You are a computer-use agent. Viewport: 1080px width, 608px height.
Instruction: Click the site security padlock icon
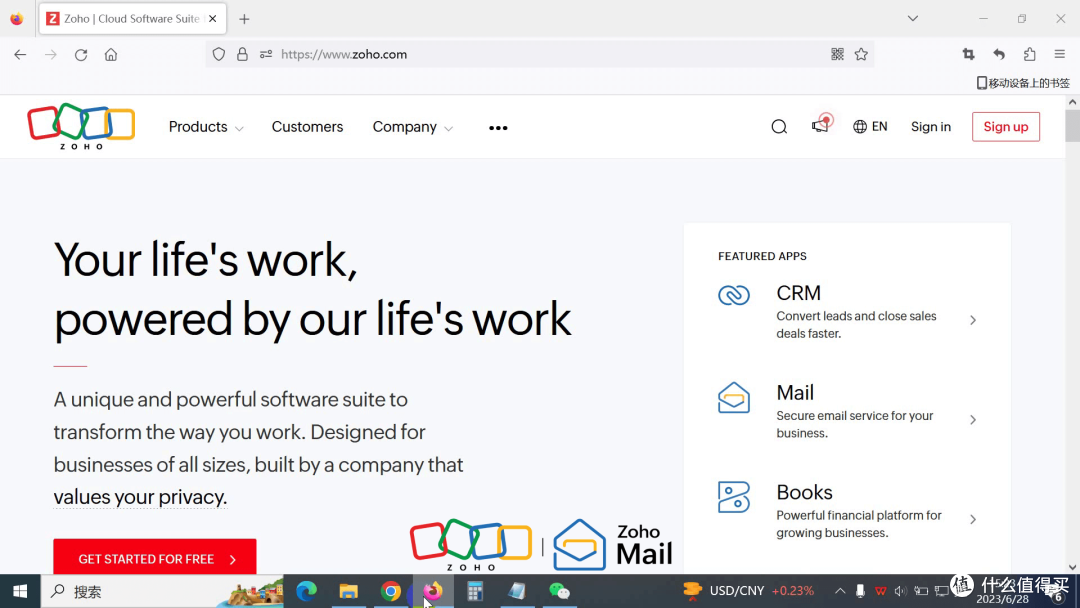click(242, 54)
